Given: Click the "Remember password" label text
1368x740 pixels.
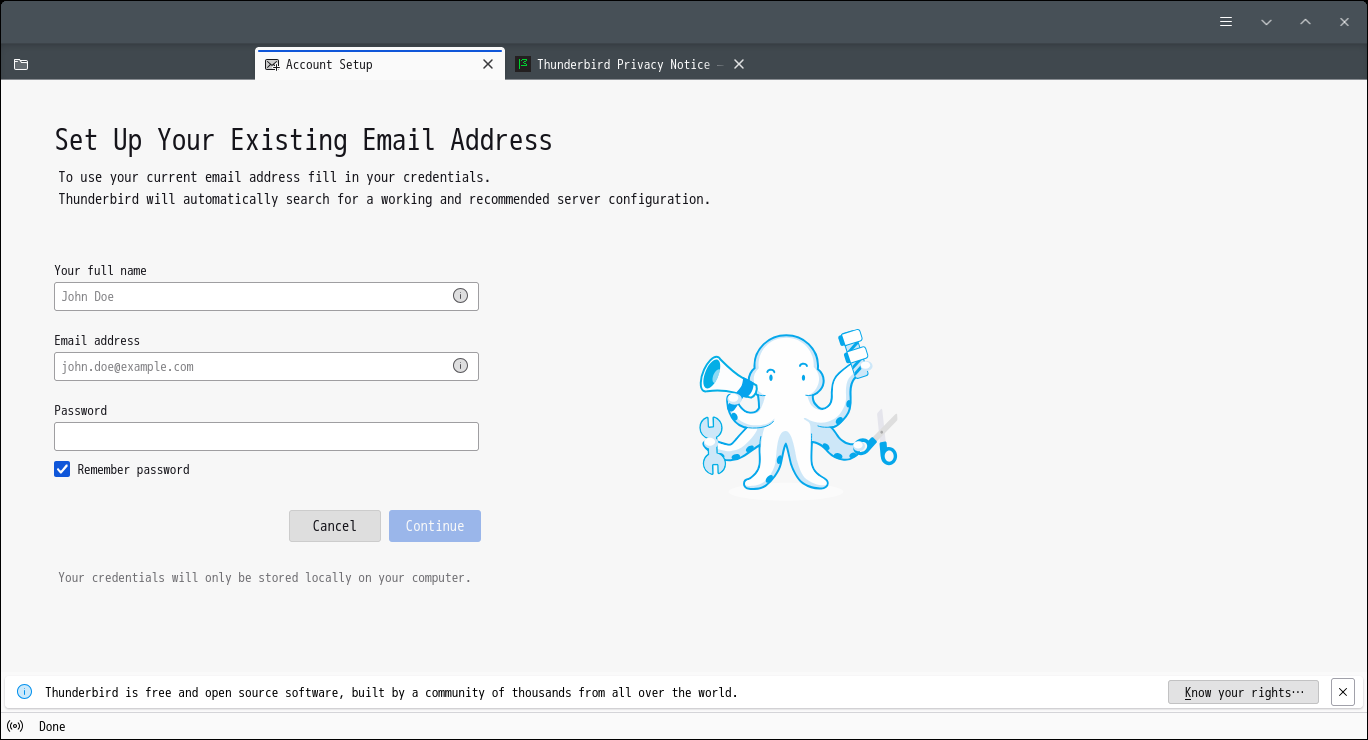Looking at the screenshot, I should pos(133,470).
